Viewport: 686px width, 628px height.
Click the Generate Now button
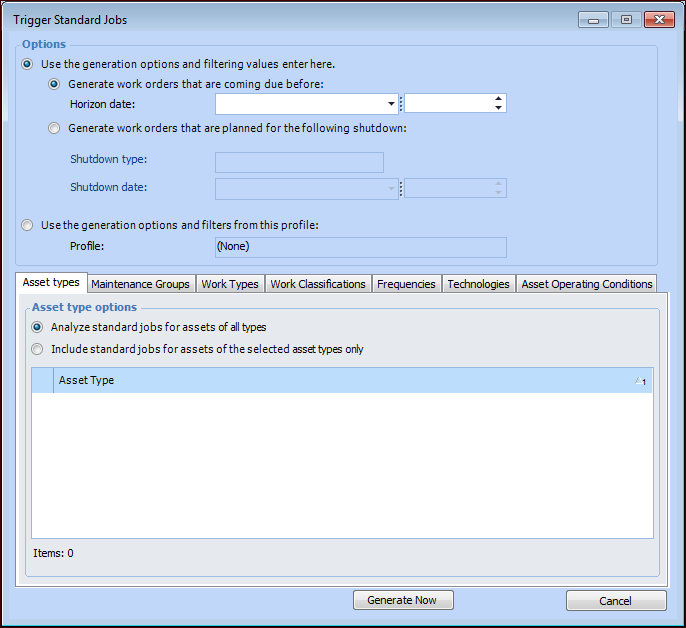pos(402,600)
